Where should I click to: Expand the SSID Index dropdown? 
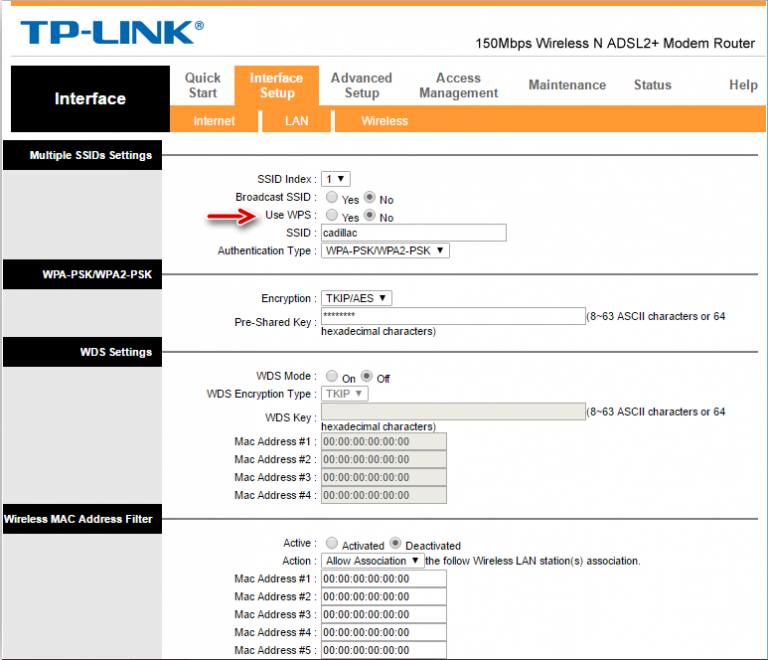coord(336,179)
